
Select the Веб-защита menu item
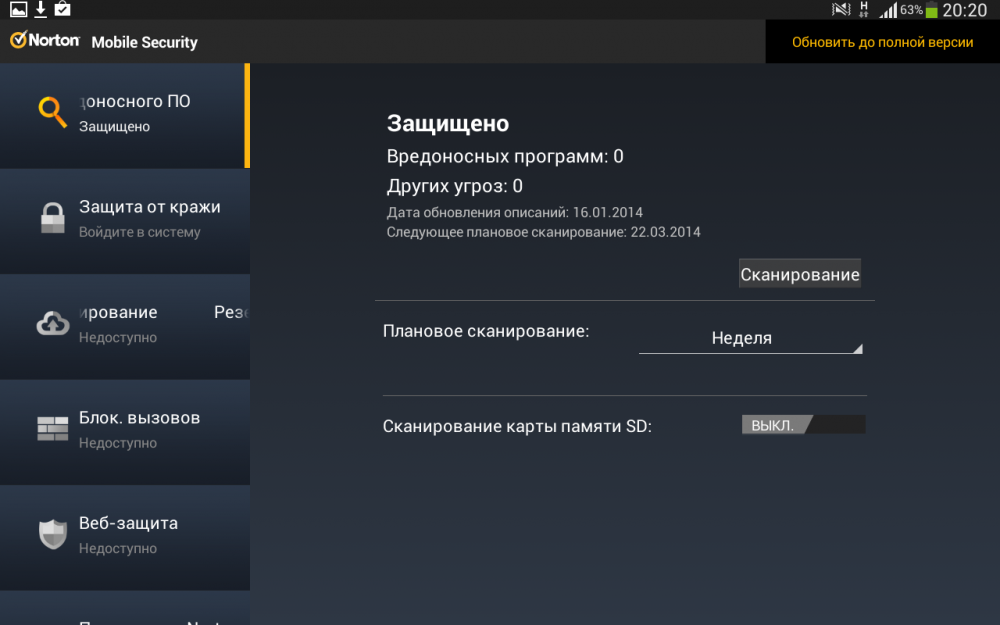[x=125, y=538]
